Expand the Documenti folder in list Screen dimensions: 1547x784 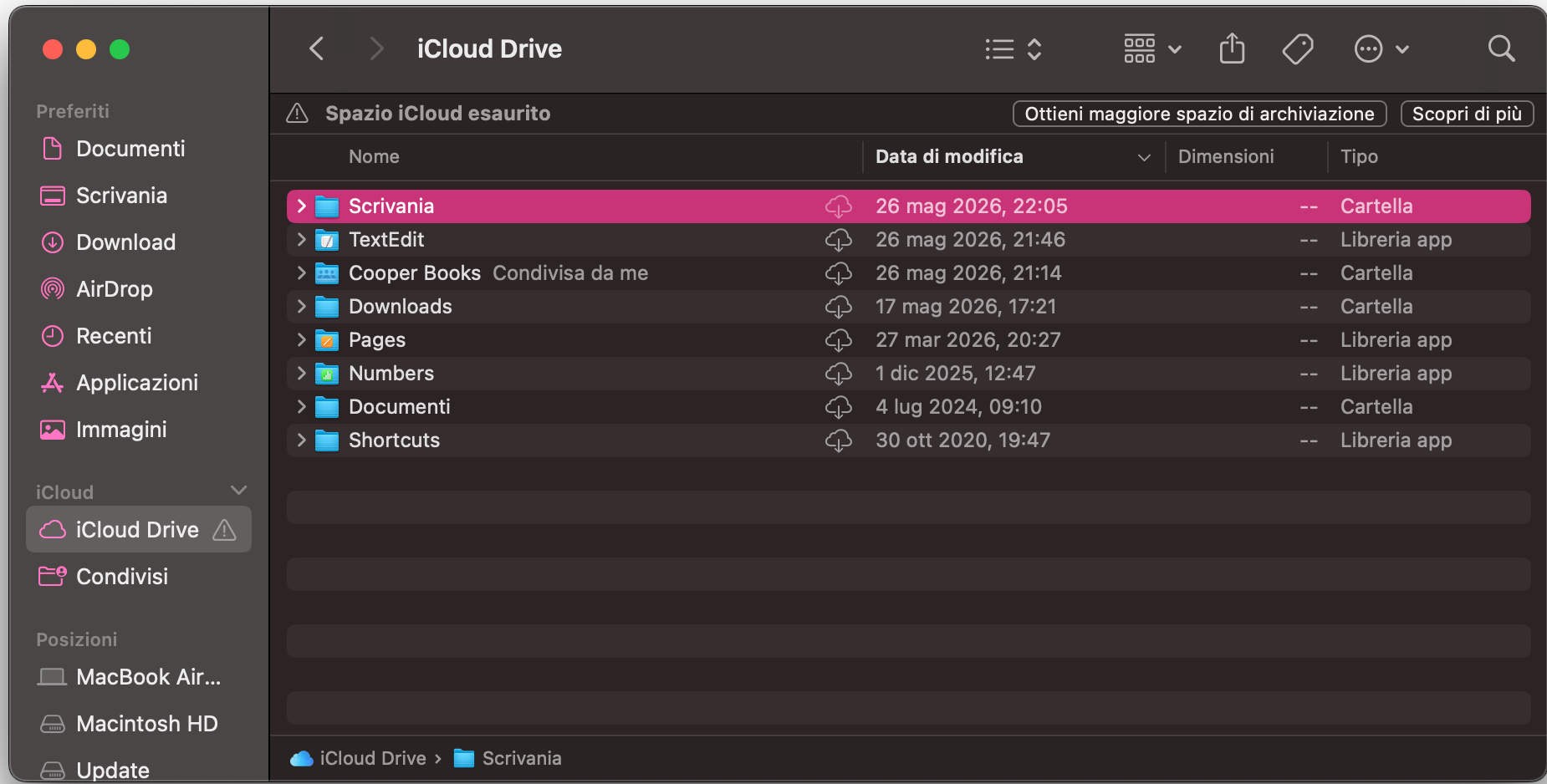click(x=302, y=406)
